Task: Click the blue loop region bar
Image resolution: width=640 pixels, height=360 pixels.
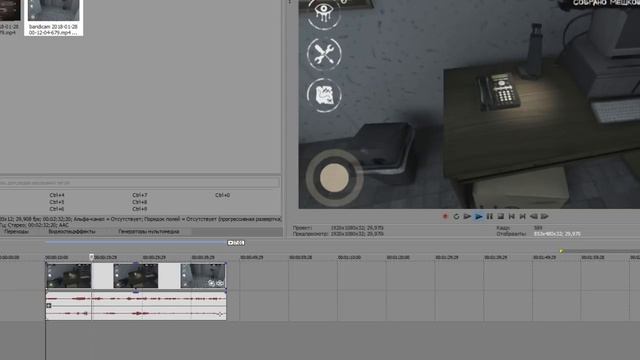Action: coord(136,242)
